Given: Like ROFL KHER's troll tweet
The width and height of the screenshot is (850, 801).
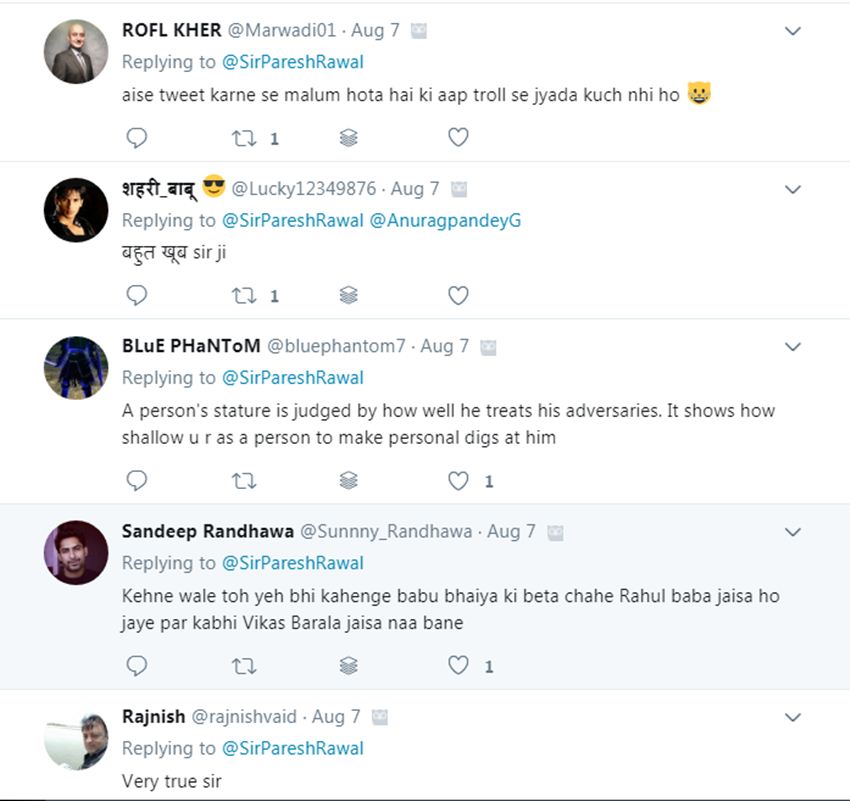Looking at the screenshot, I should click(458, 138).
